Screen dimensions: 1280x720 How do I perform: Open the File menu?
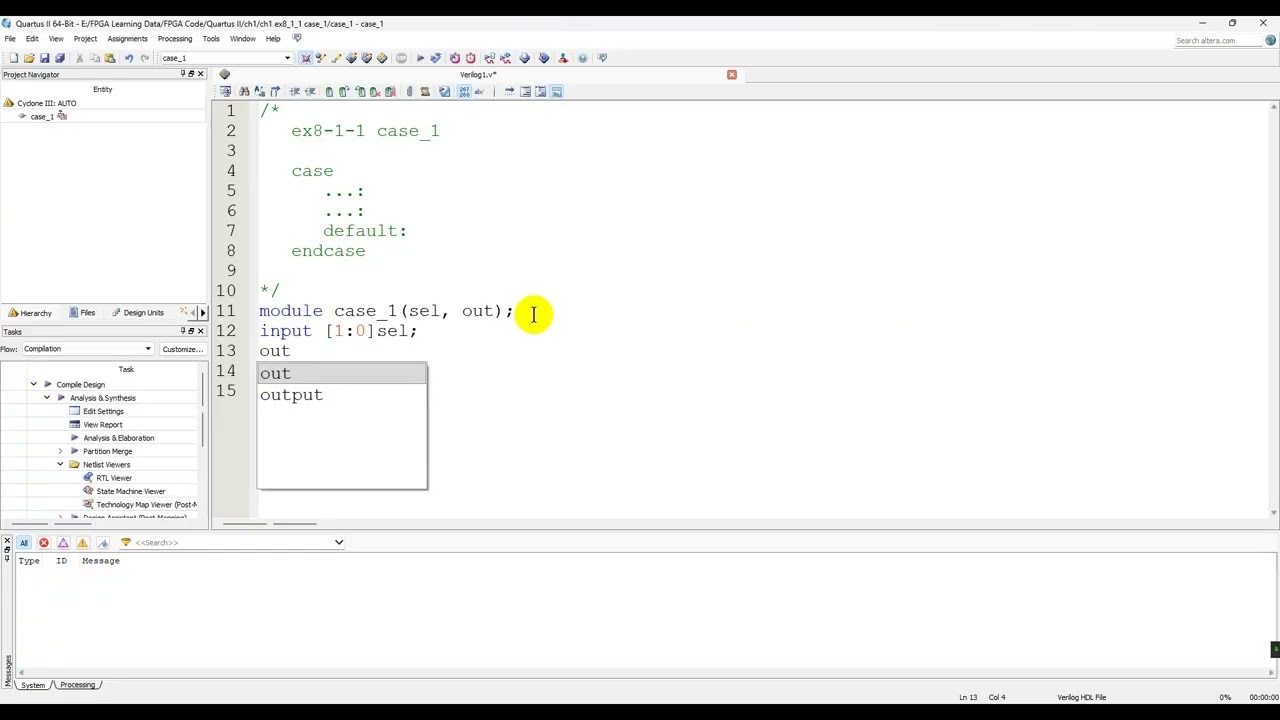[10, 39]
